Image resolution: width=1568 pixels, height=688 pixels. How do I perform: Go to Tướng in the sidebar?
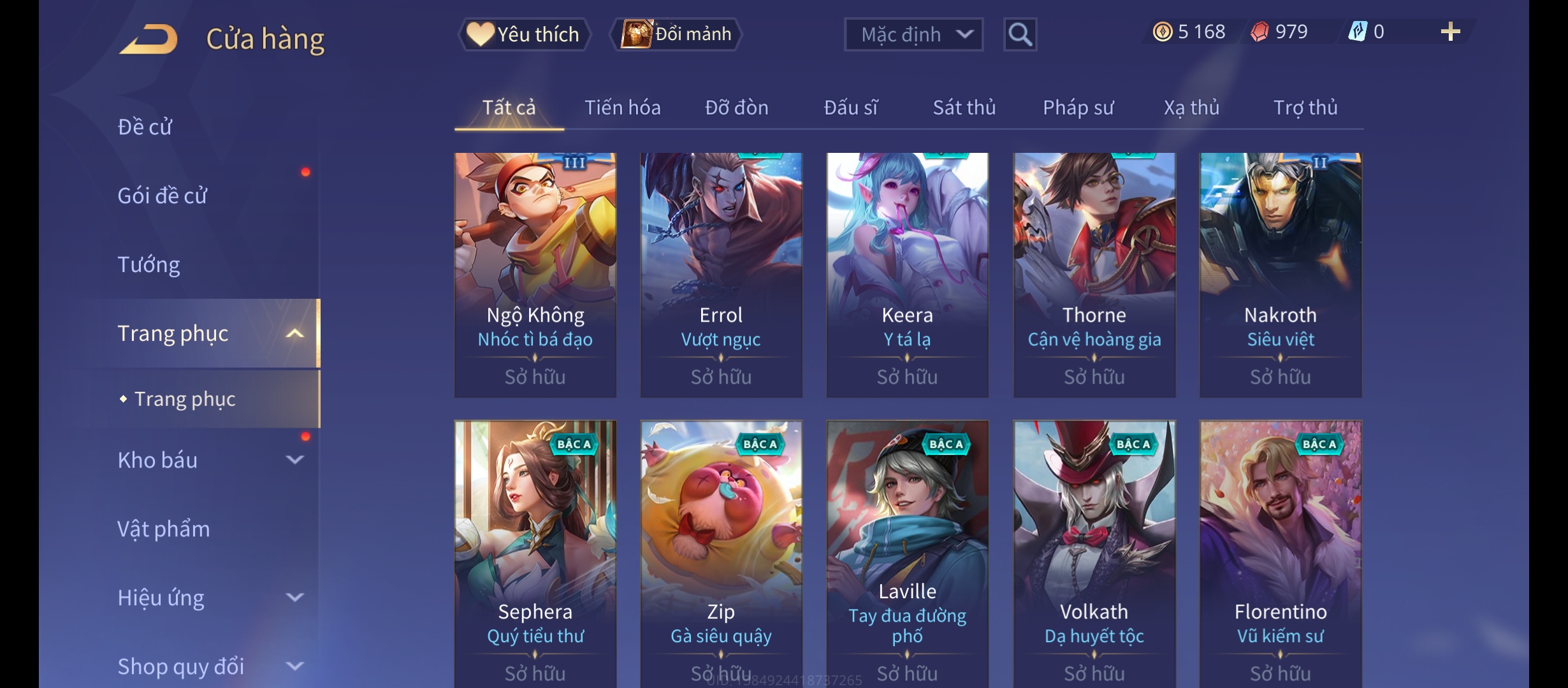tap(149, 264)
